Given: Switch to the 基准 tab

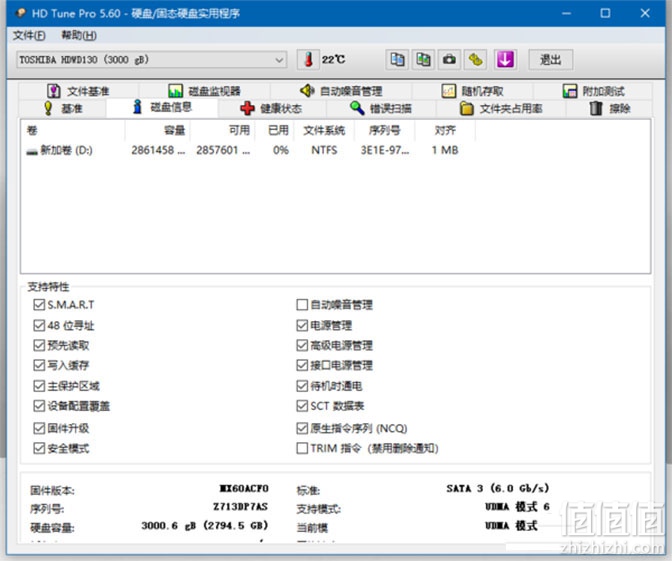Looking at the screenshot, I should click(x=63, y=108).
